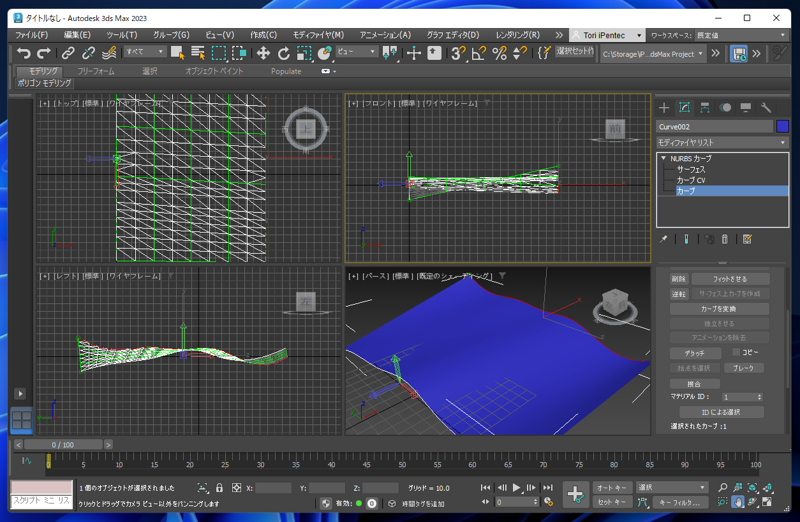Click the Use Pivot Point Center icon

[390, 53]
